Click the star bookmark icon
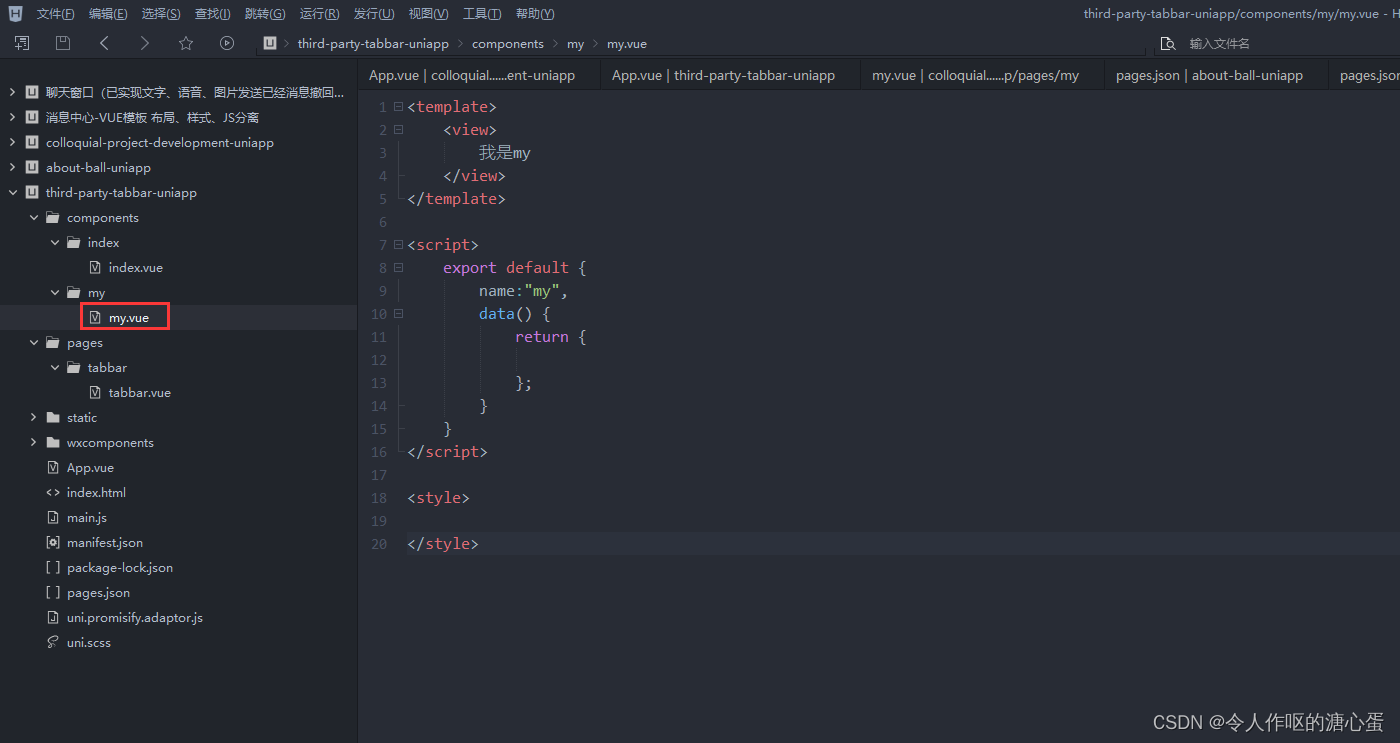 click(x=186, y=43)
